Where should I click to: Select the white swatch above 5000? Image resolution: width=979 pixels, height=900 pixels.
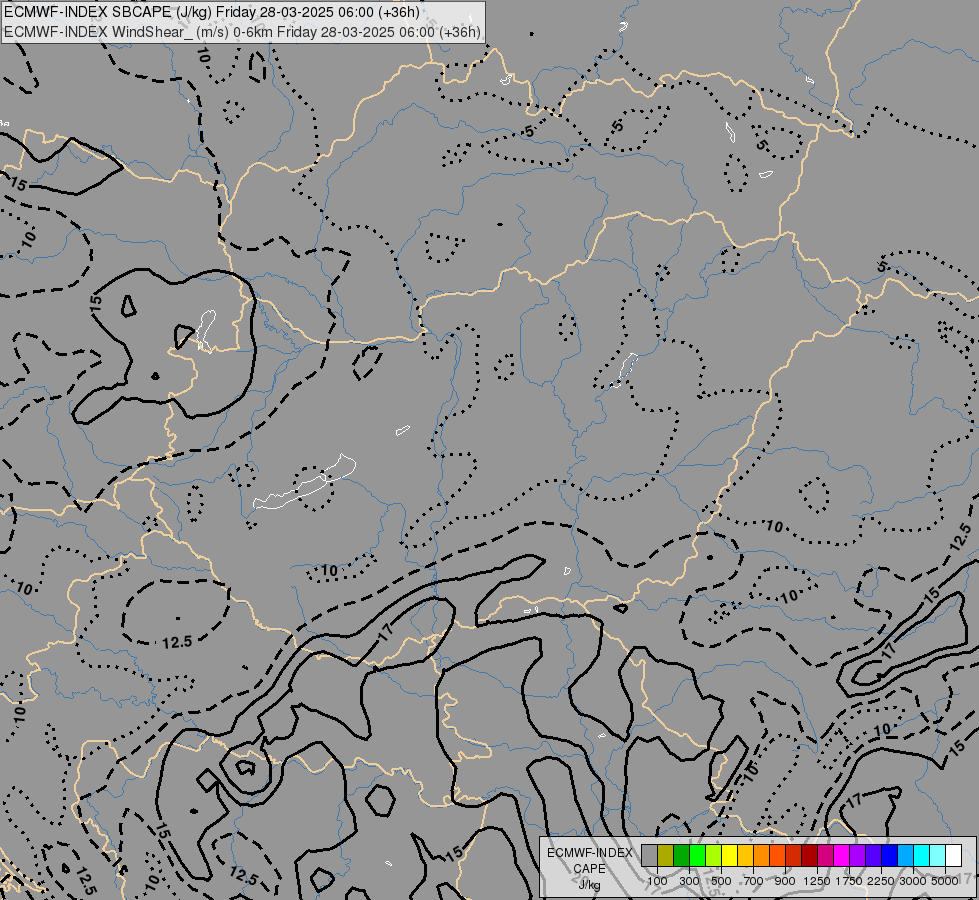(954, 855)
